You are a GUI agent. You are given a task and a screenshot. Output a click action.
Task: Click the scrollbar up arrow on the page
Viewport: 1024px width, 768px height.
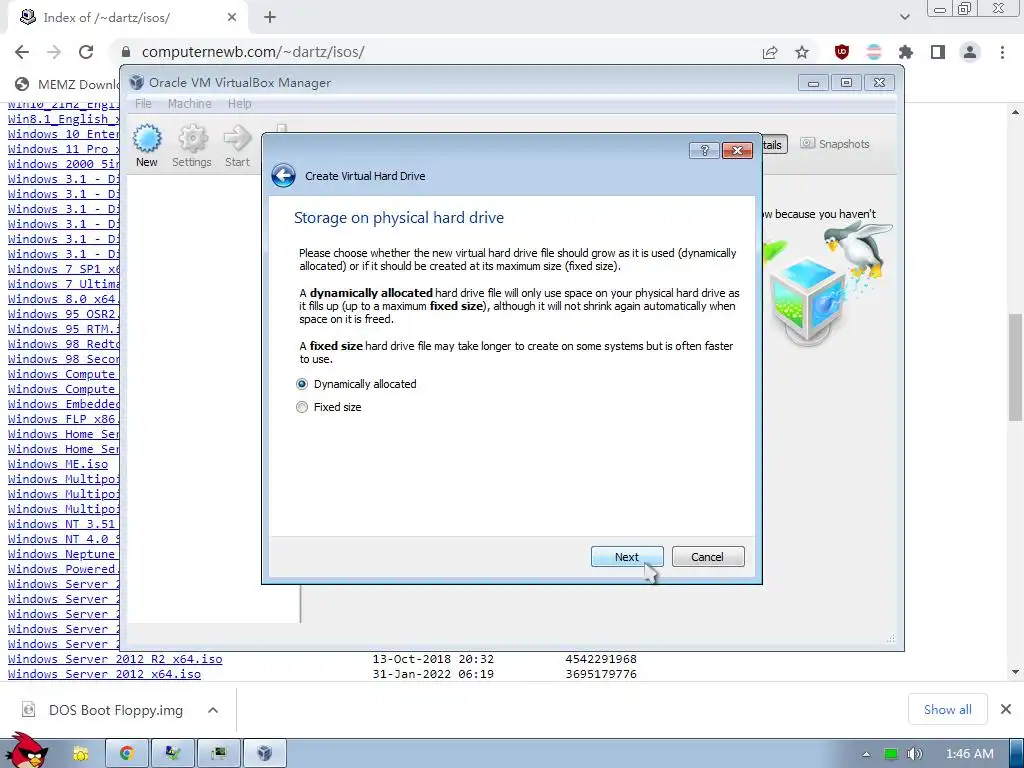[1015, 112]
